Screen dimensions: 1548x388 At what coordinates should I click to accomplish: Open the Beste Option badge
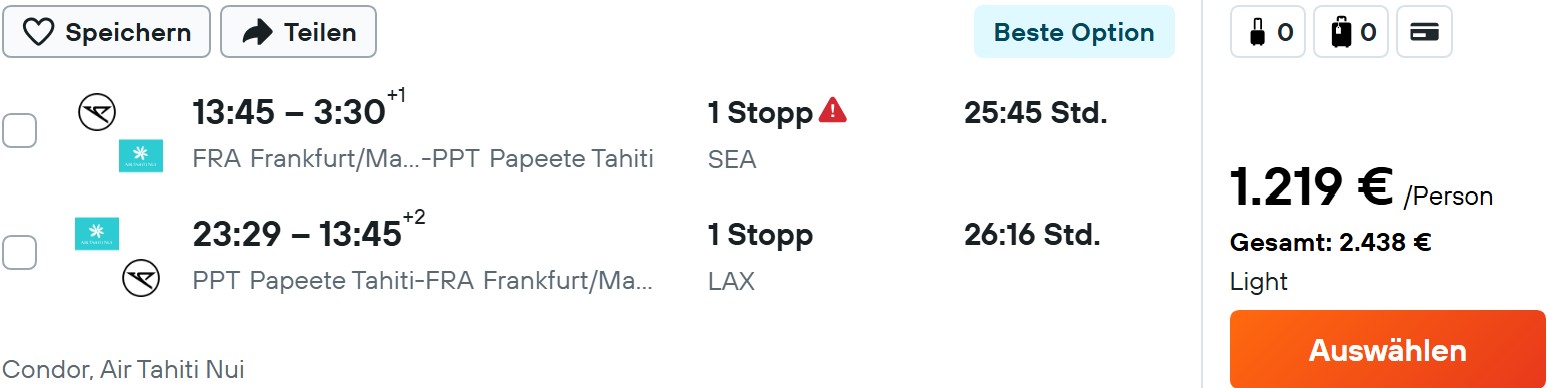coord(1074,32)
